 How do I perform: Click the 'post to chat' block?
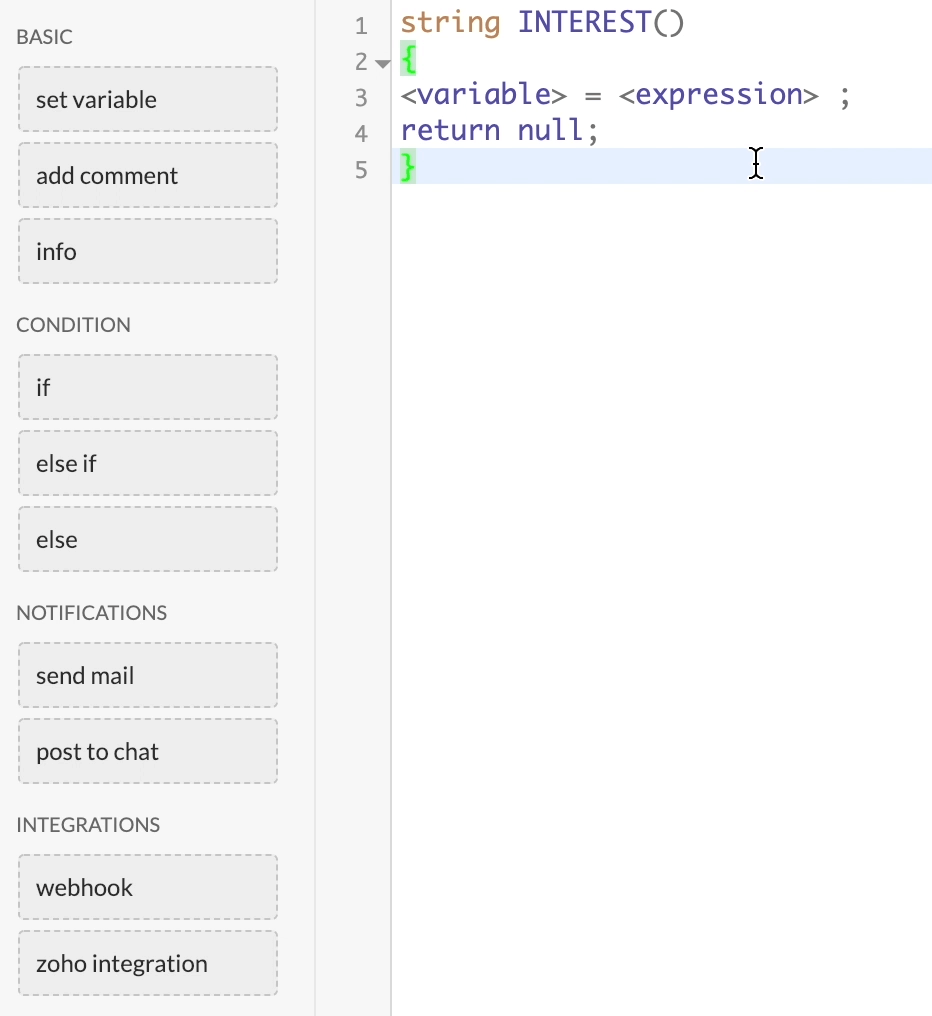[147, 752]
